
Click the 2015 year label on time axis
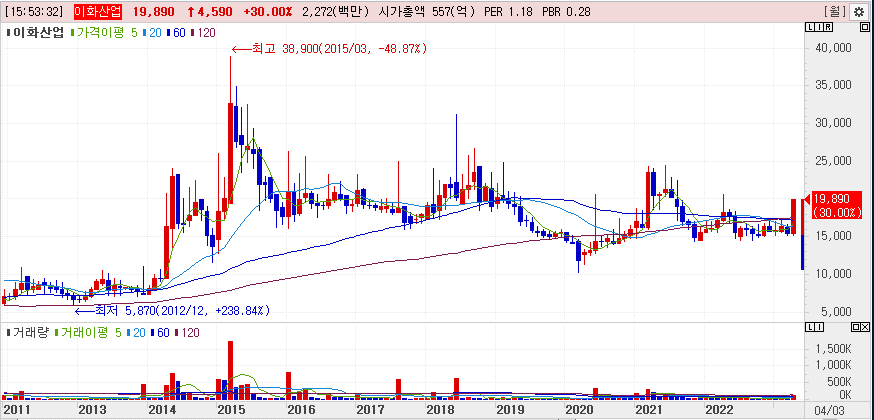(x=231, y=409)
